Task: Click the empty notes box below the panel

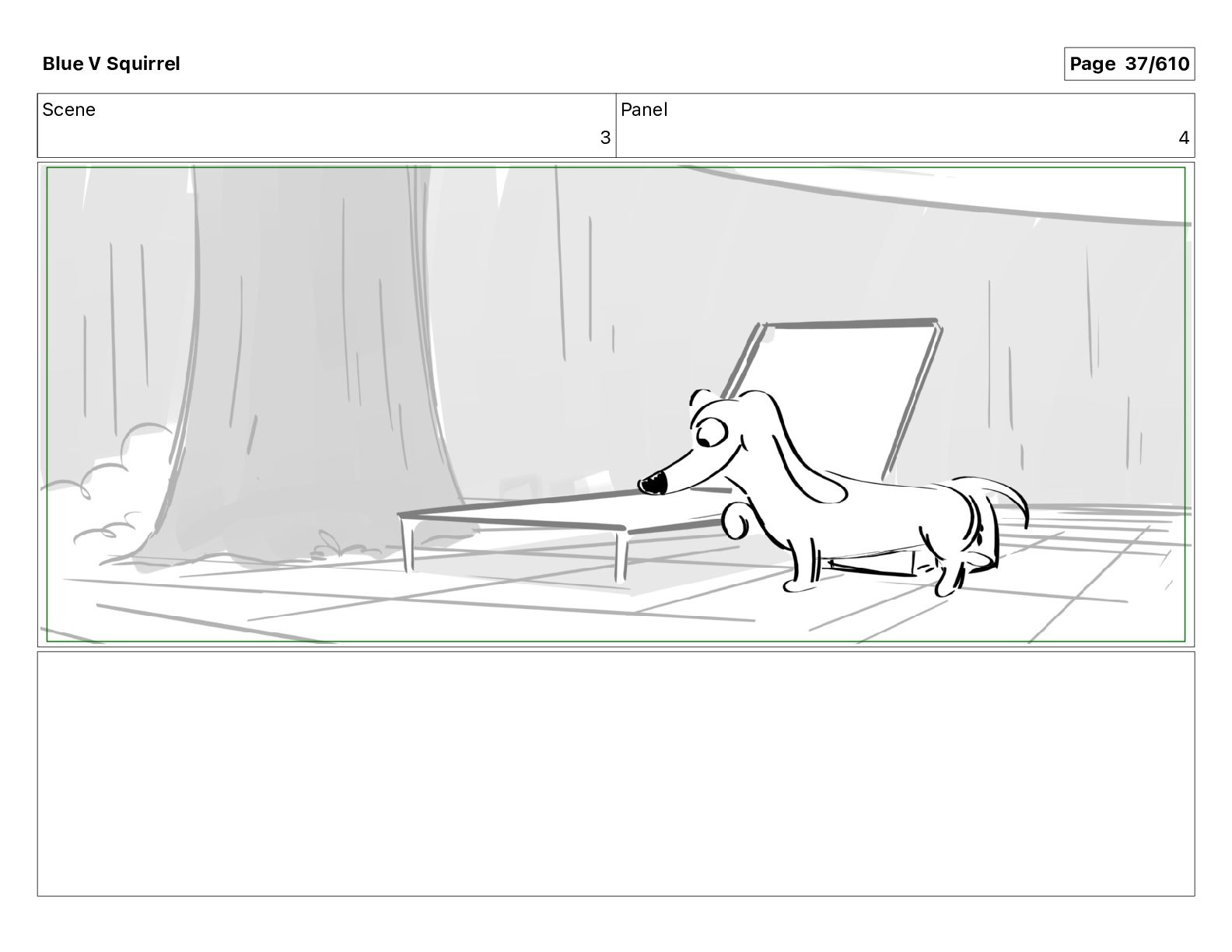Action: (616, 774)
